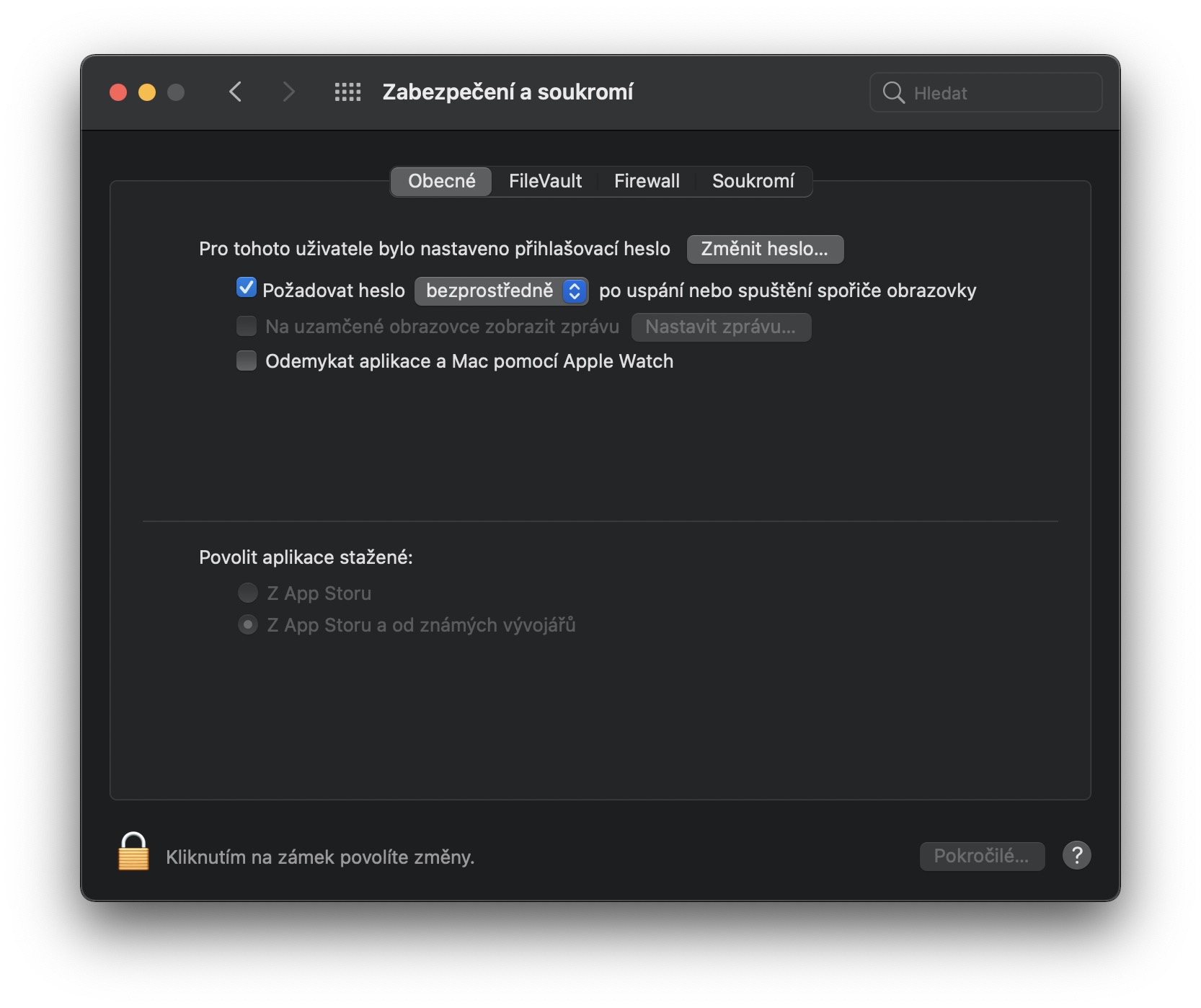Show all preferences via grid icon
The height and width of the screenshot is (1008, 1201).
[347, 92]
